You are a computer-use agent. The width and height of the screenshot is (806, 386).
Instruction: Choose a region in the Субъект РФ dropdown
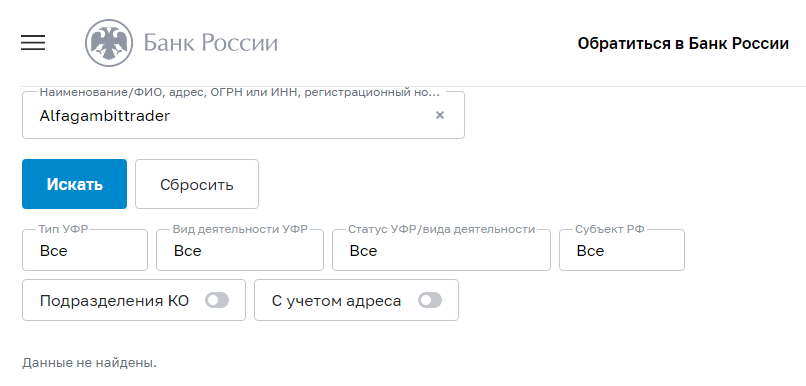pyautogui.click(x=622, y=250)
